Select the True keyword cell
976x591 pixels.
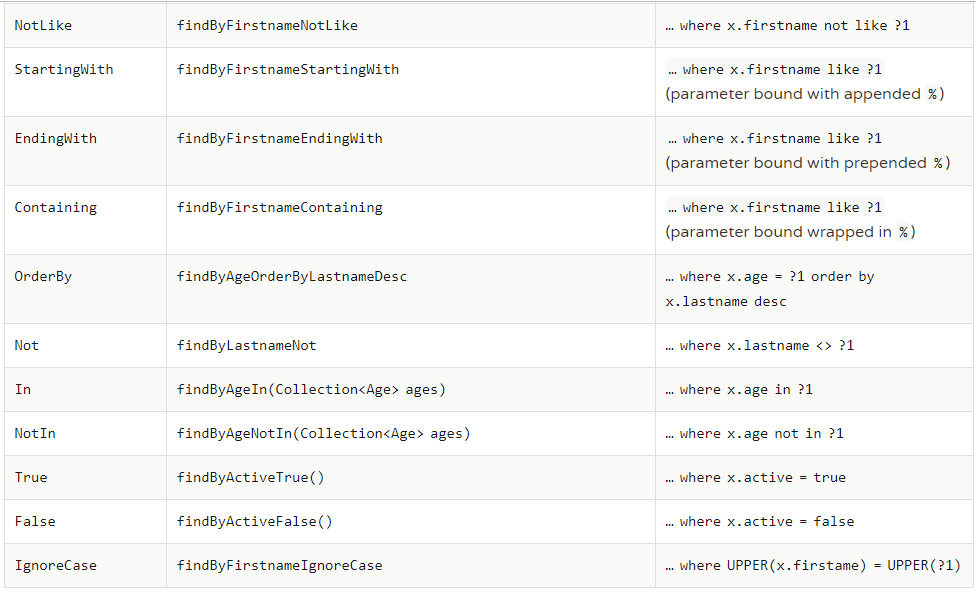tap(85, 478)
